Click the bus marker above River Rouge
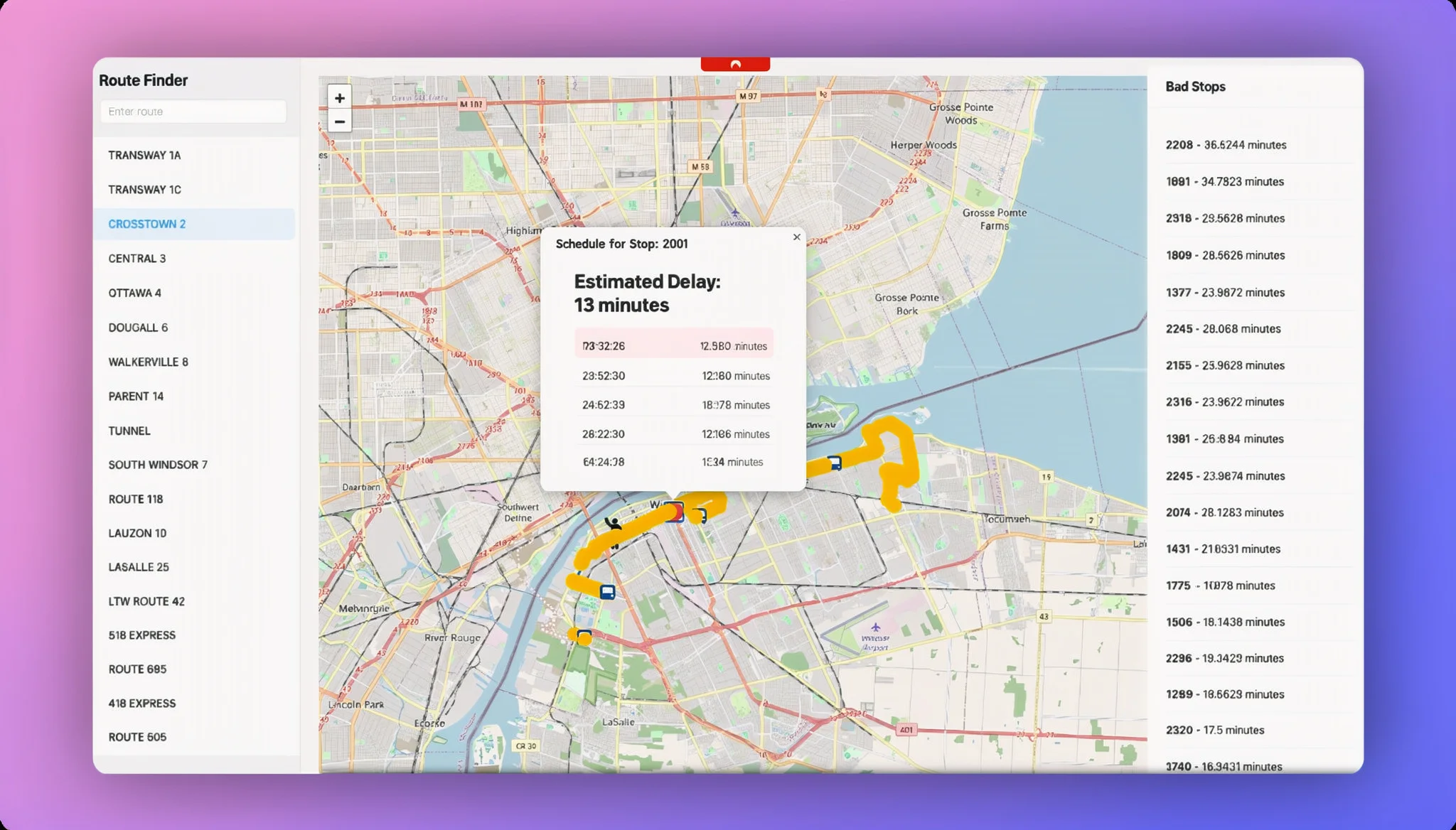The width and height of the screenshot is (1456, 830). pos(607,591)
